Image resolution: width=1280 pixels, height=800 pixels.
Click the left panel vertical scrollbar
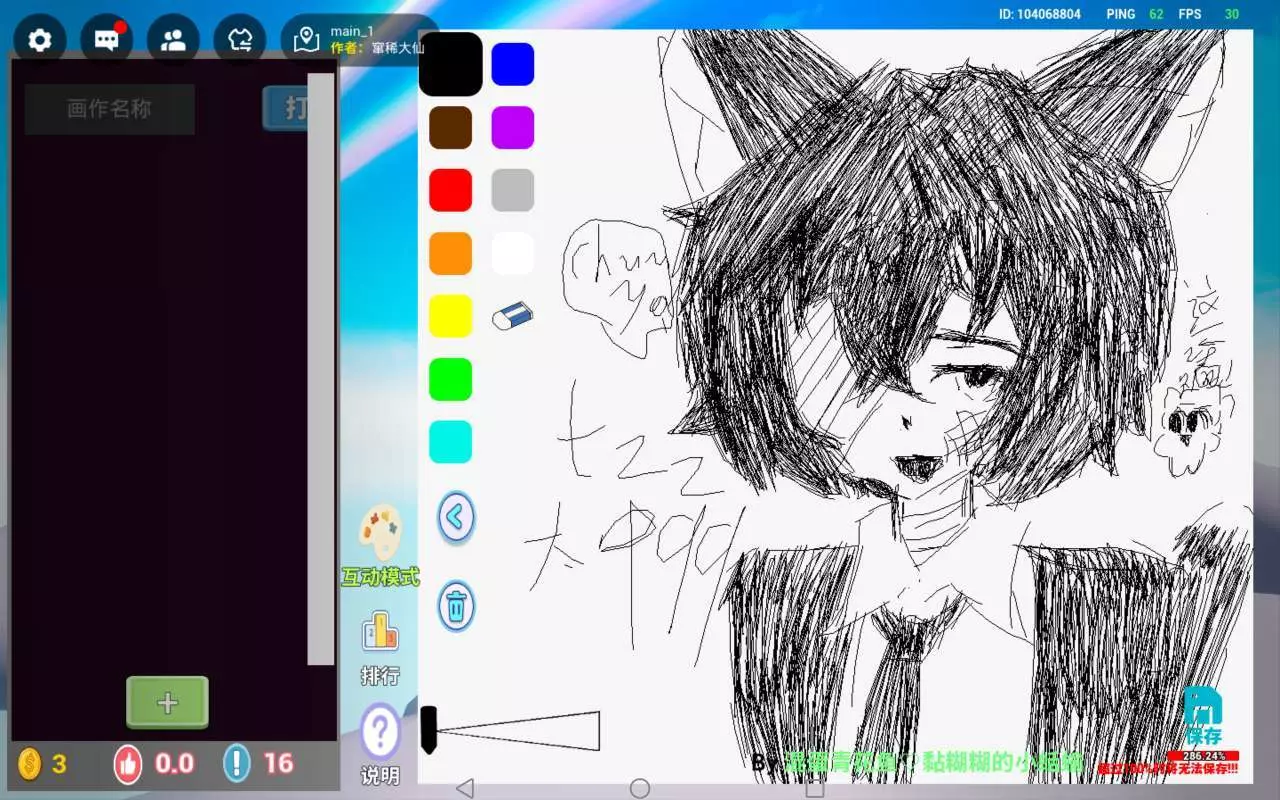[321, 369]
